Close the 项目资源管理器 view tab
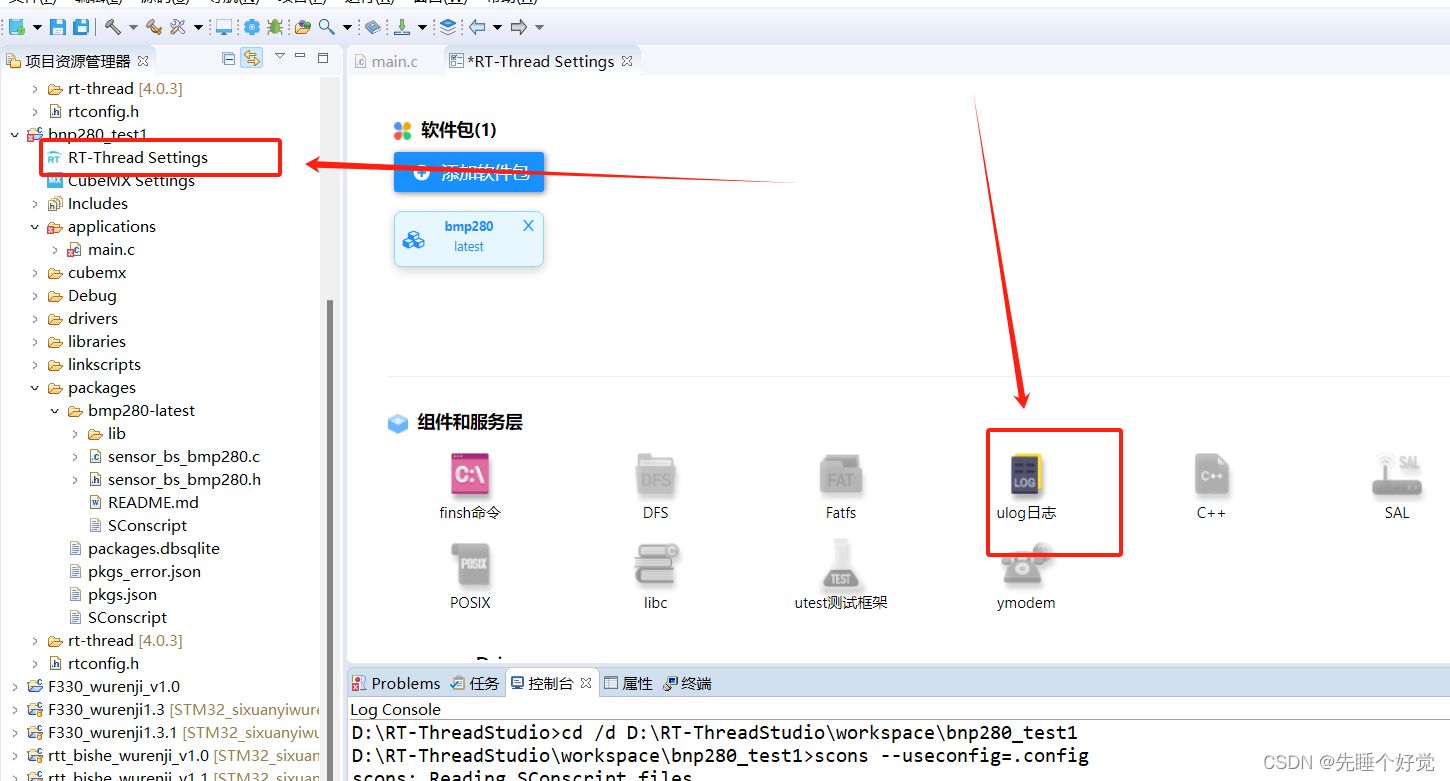The width and height of the screenshot is (1450, 781). coord(142,61)
